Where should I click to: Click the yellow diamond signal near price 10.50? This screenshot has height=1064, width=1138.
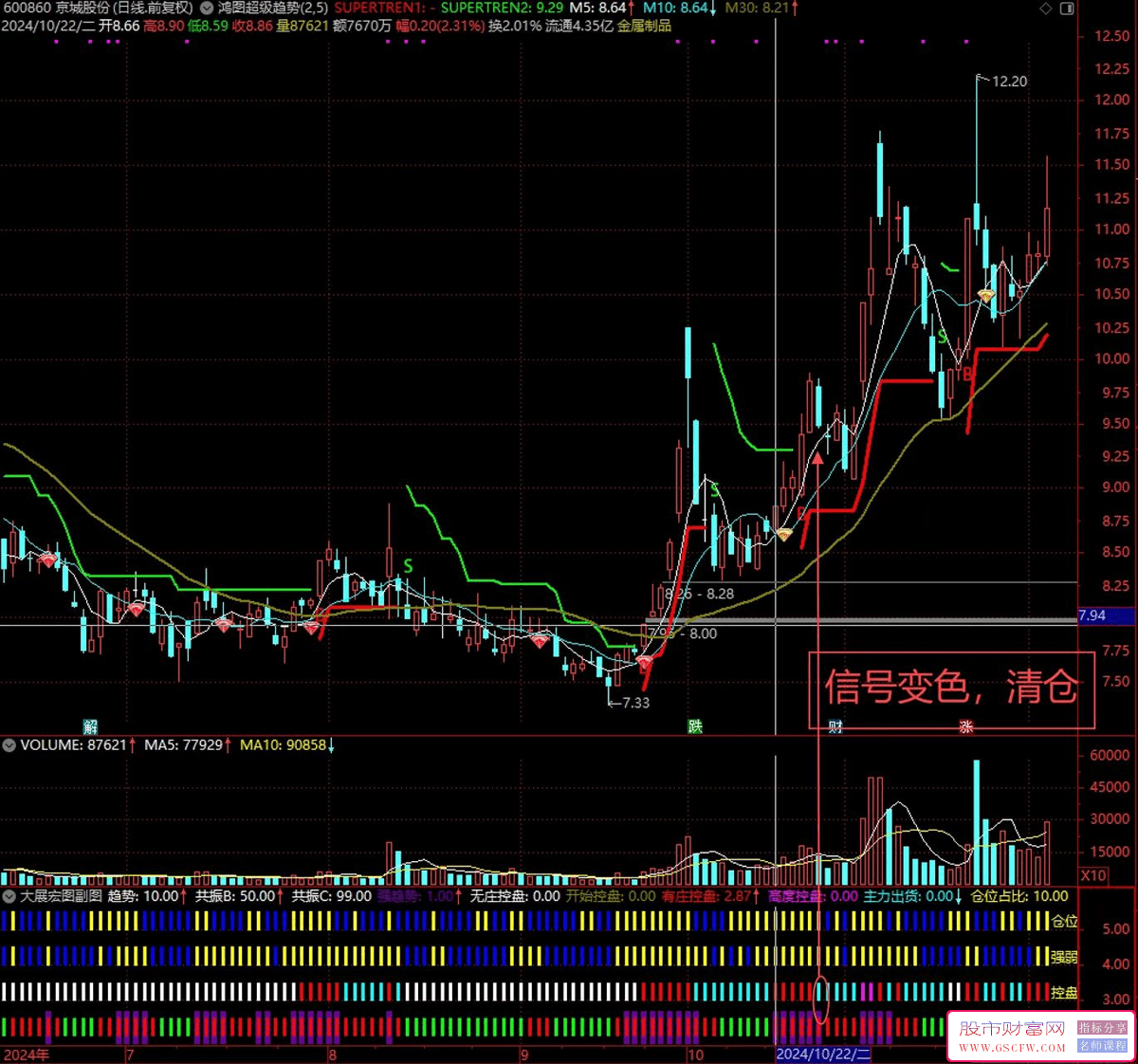[986, 297]
